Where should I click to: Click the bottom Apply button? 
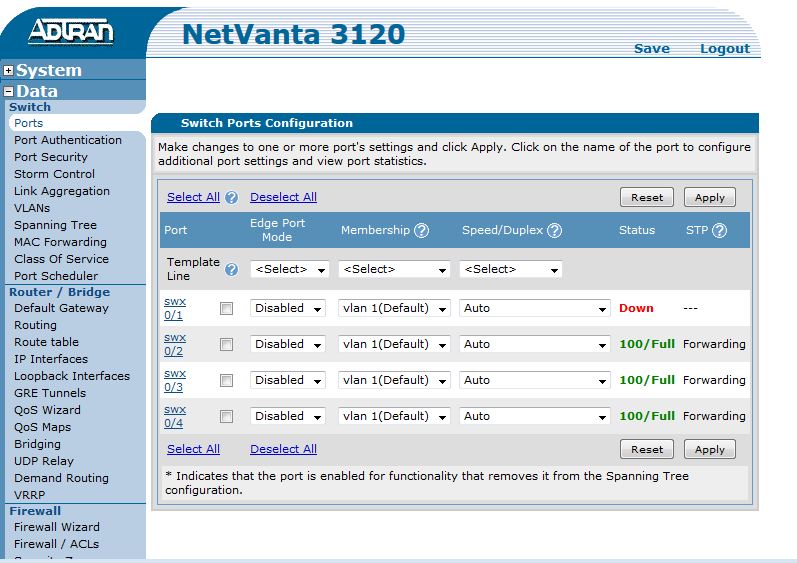pos(710,450)
